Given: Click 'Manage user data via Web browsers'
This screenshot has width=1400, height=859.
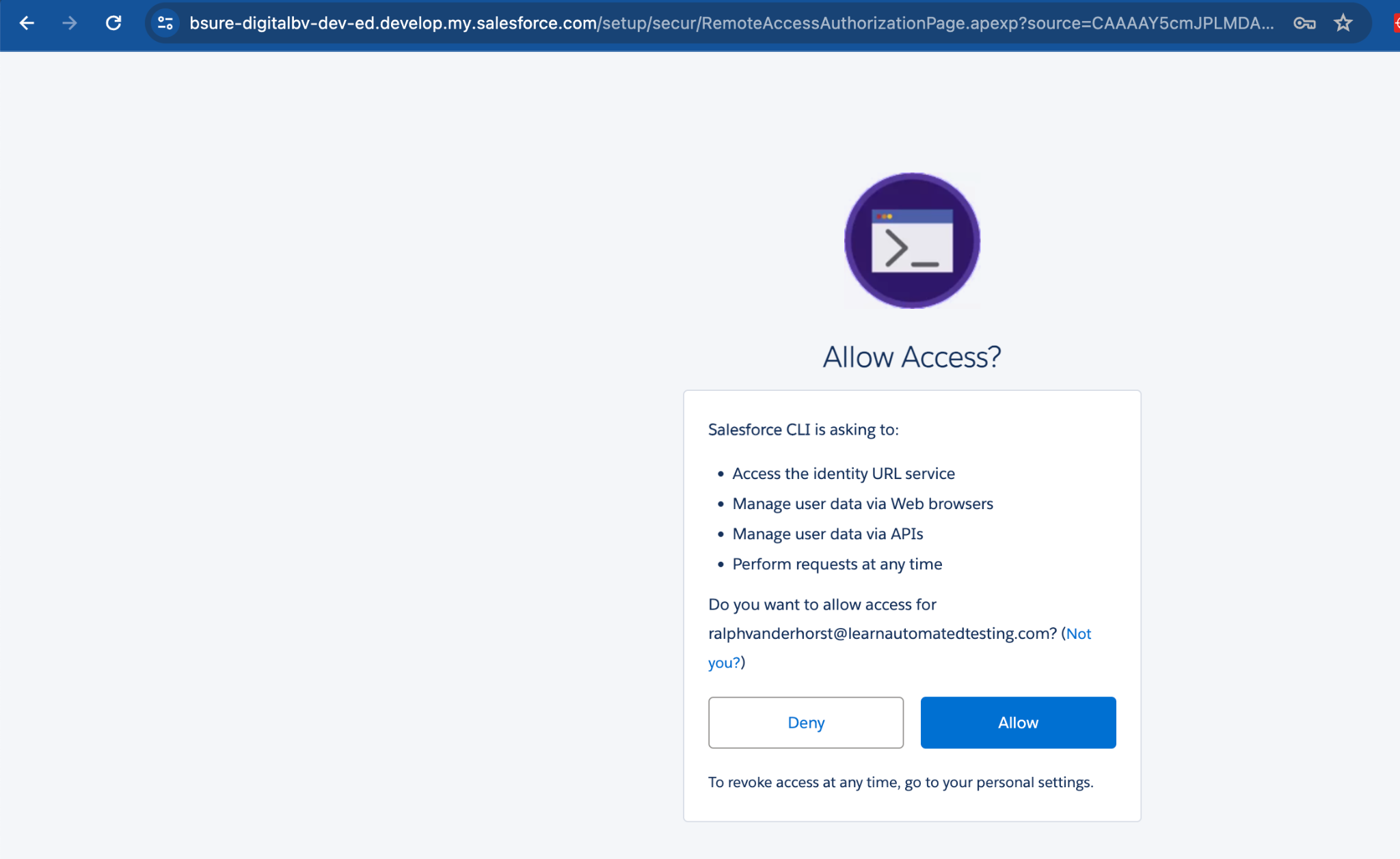Looking at the screenshot, I should click(x=863, y=504).
